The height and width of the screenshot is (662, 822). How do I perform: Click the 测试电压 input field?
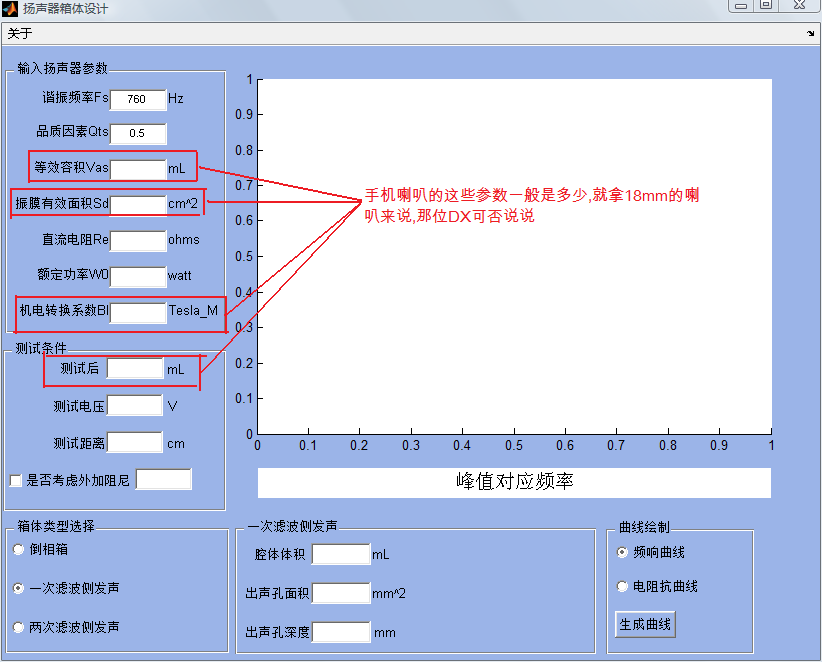tap(134, 406)
